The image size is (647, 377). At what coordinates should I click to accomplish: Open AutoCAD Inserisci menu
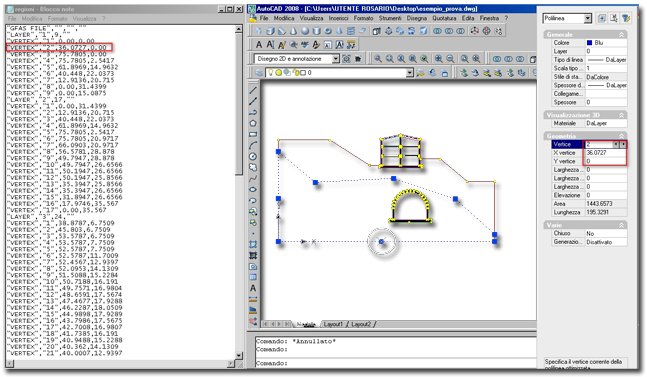pos(338,19)
